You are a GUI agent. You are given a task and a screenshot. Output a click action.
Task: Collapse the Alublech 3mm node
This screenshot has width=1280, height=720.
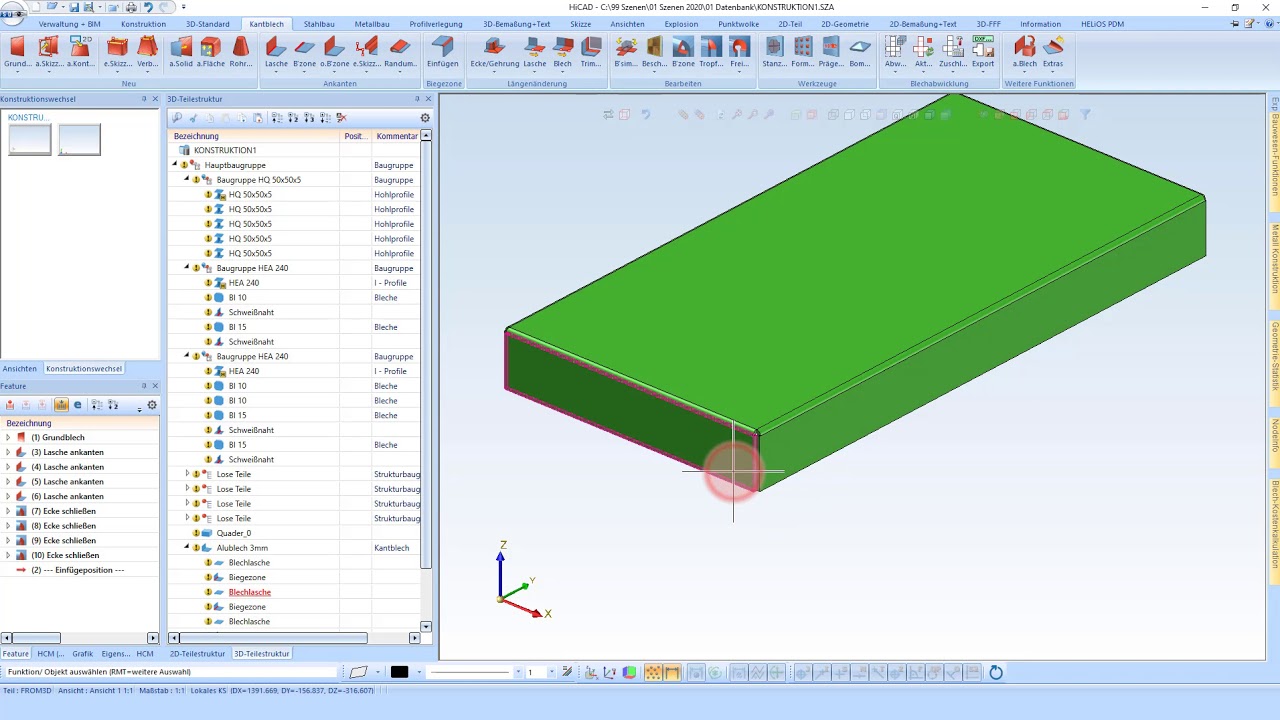(x=187, y=548)
